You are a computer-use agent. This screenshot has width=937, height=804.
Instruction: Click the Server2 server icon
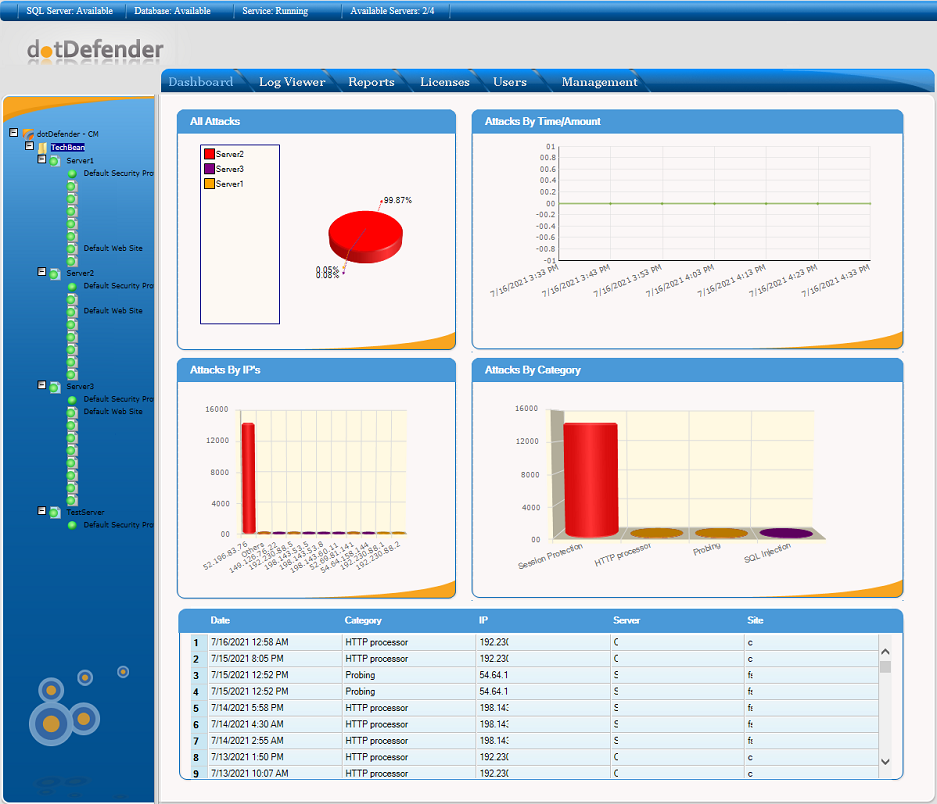tap(54, 274)
